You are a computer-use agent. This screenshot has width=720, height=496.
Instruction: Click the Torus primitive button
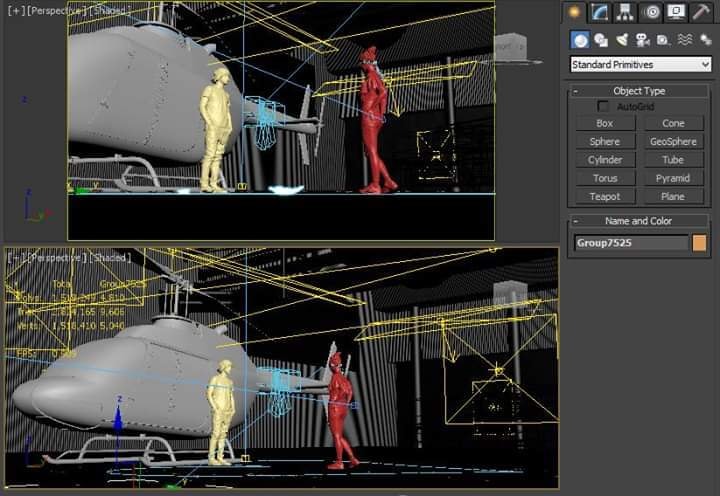(605, 178)
